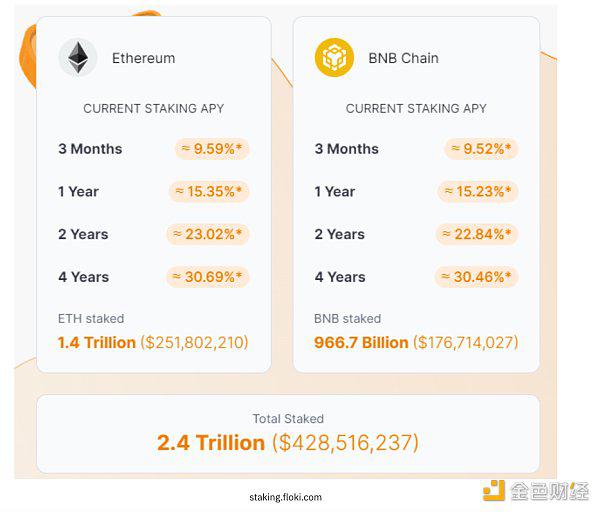The height and width of the screenshot is (512, 600).
Task: Click Ethereum 1 Year 15.35% APY badge
Action: point(209,191)
